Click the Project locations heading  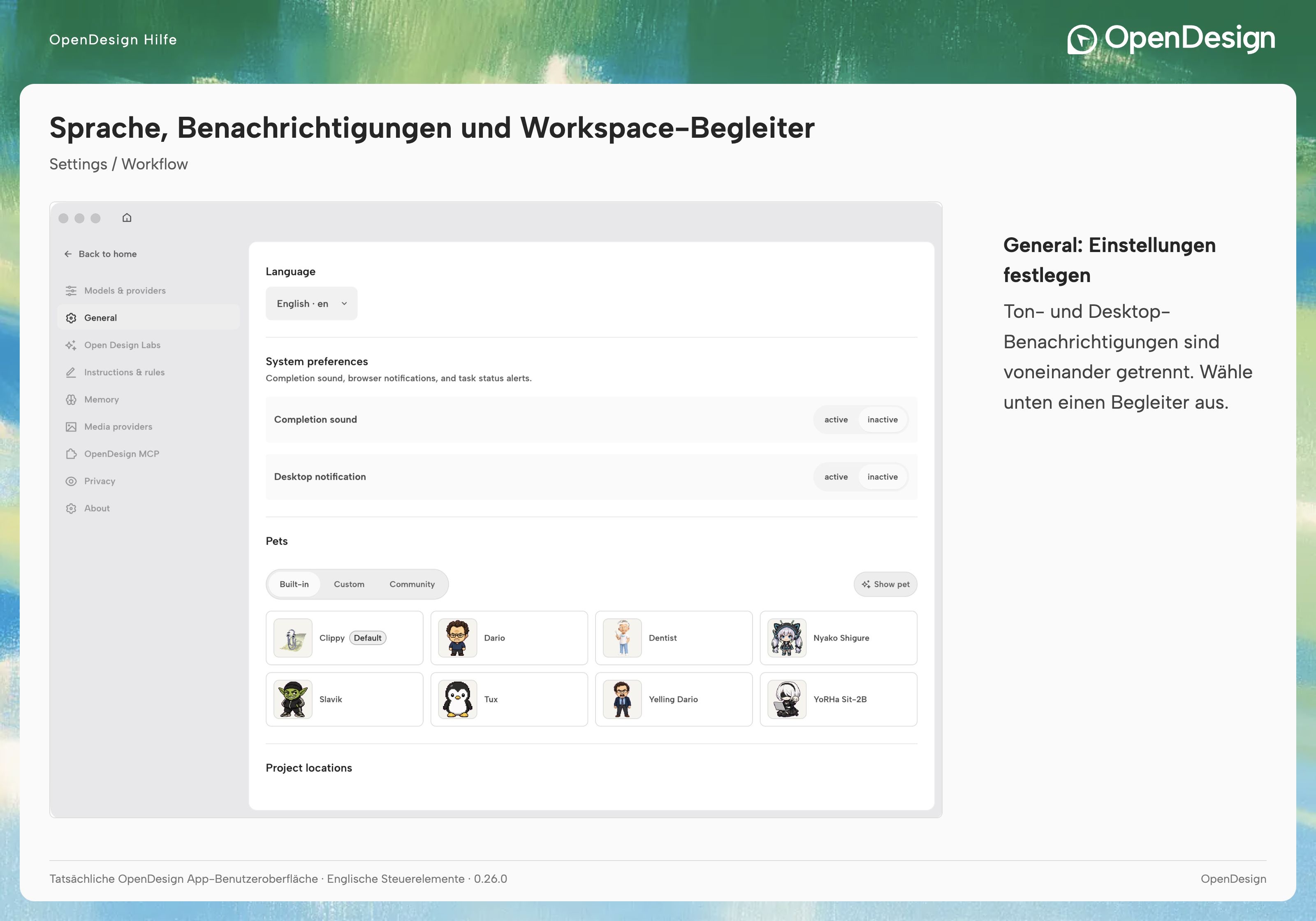pyautogui.click(x=309, y=768)
